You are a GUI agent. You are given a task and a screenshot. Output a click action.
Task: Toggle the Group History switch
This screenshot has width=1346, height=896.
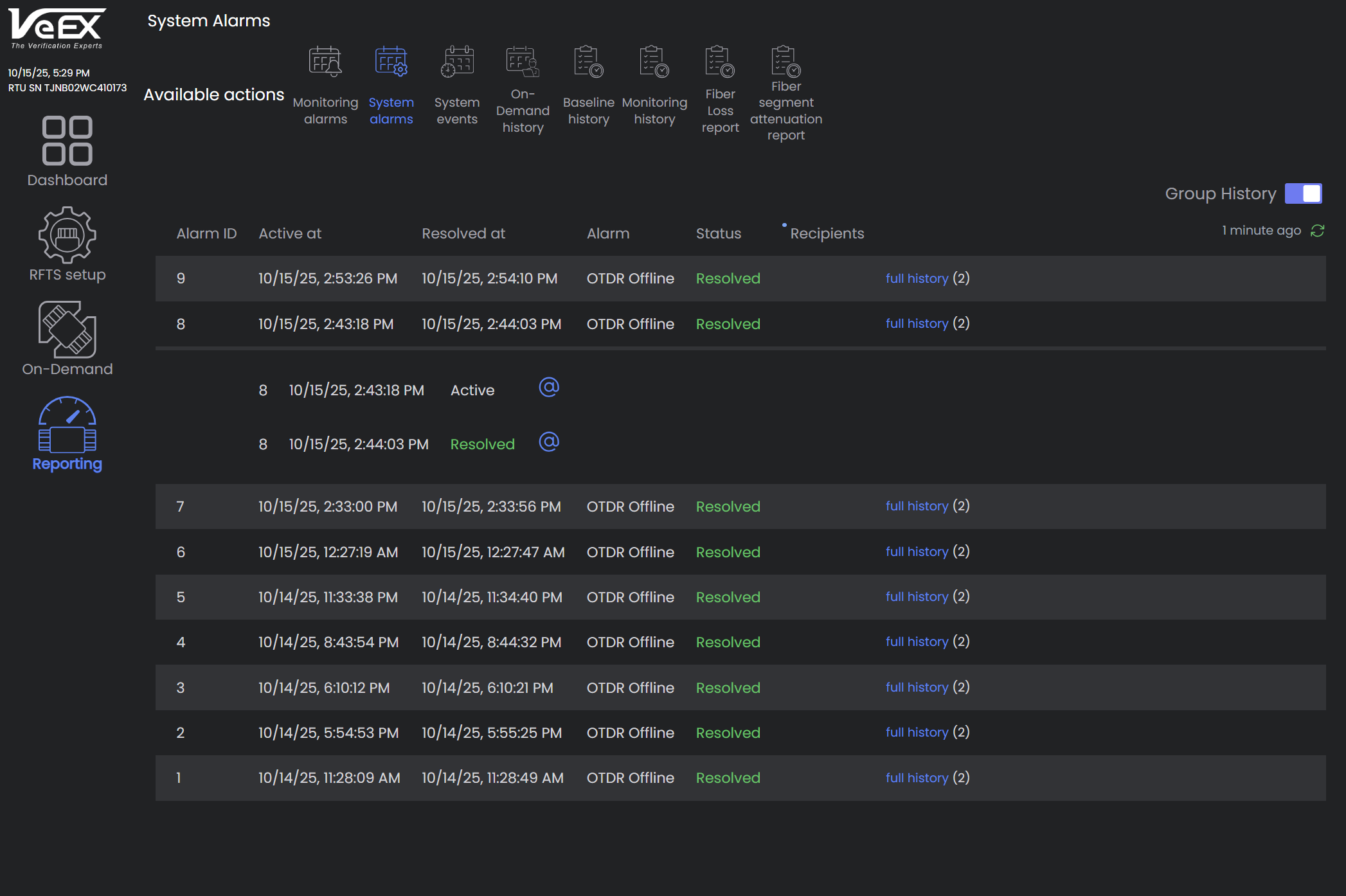pyautogui.click(x=1303, y=193)
